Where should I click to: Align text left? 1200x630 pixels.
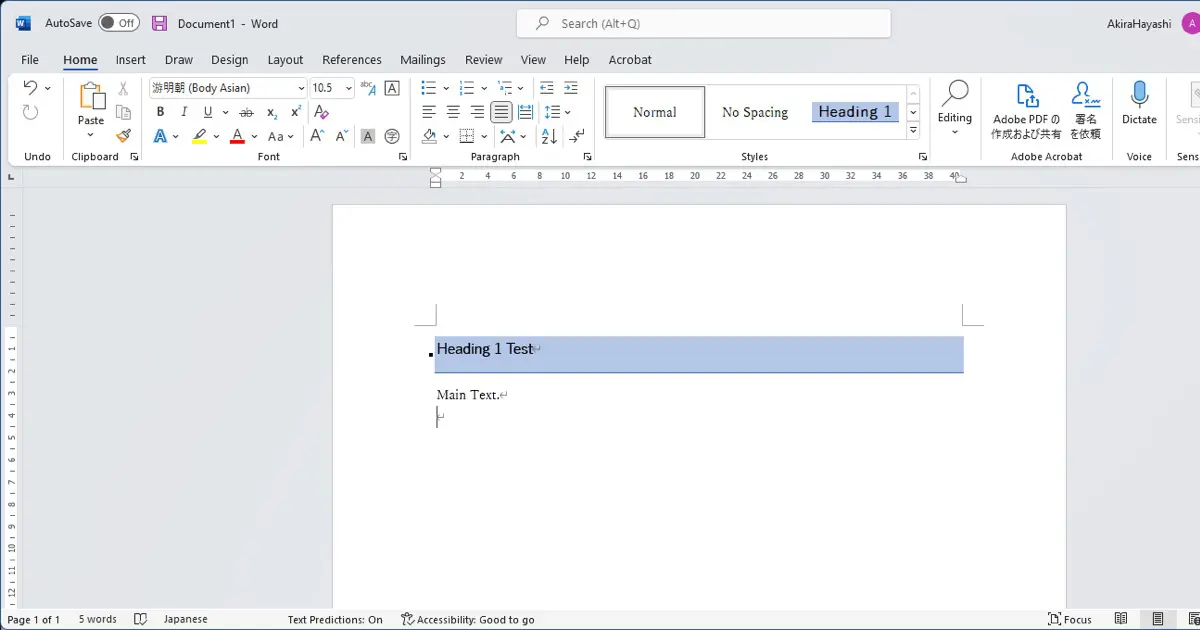(429, 112)
